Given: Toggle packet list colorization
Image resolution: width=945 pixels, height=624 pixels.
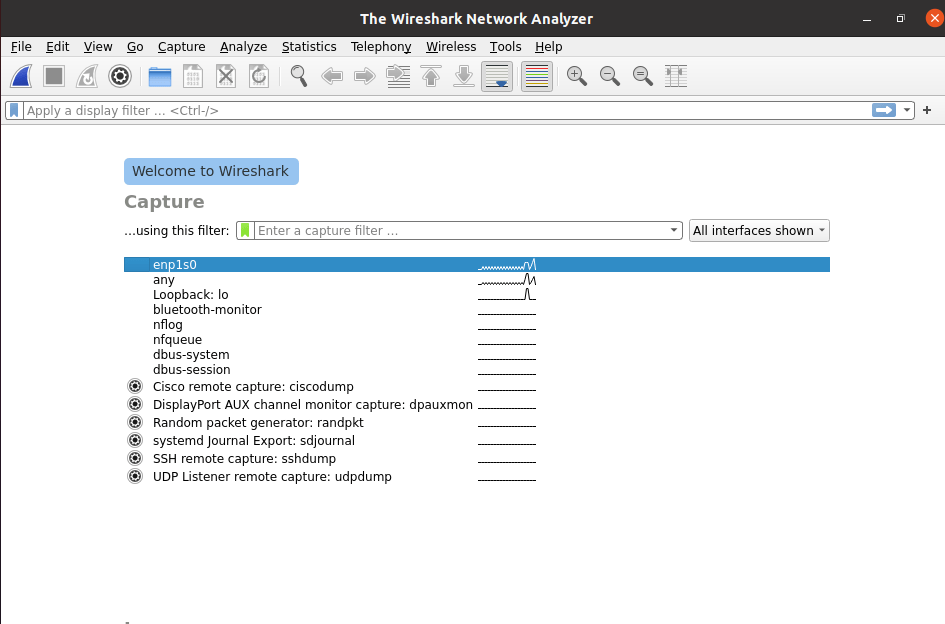Looking at the screenshot, I should 536,77.
